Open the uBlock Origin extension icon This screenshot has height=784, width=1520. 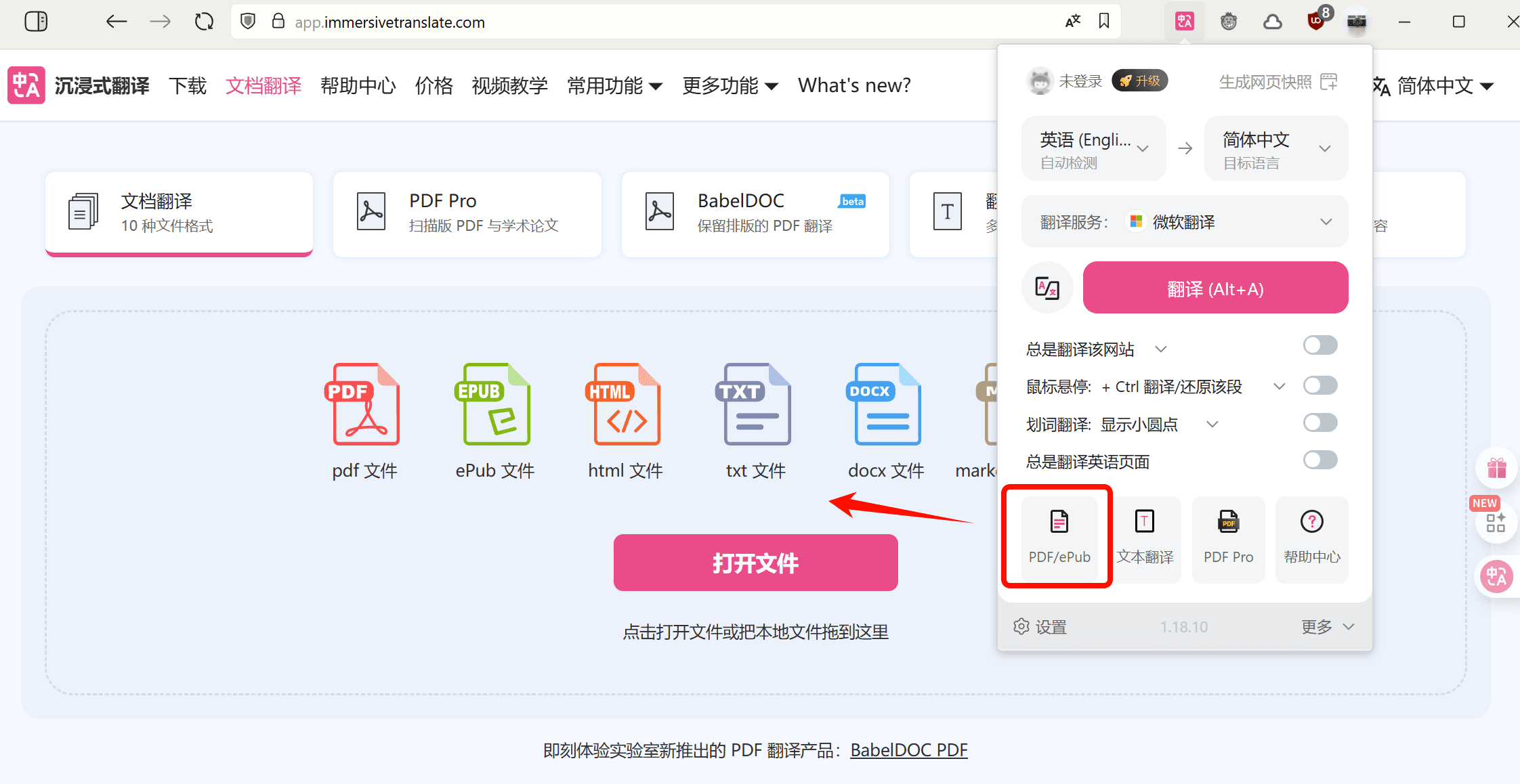pos(1316,22)
